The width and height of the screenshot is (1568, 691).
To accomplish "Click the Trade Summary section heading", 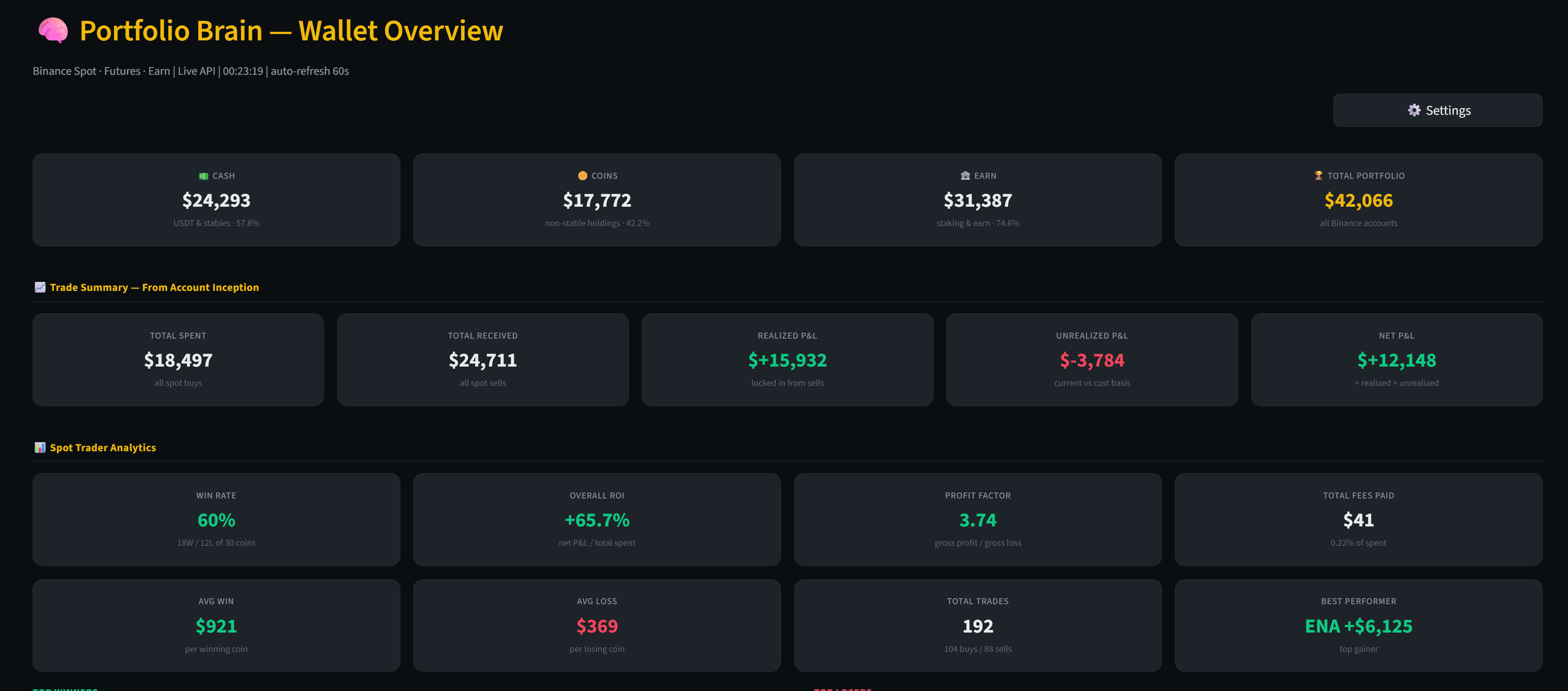I will tap(154, 287).
